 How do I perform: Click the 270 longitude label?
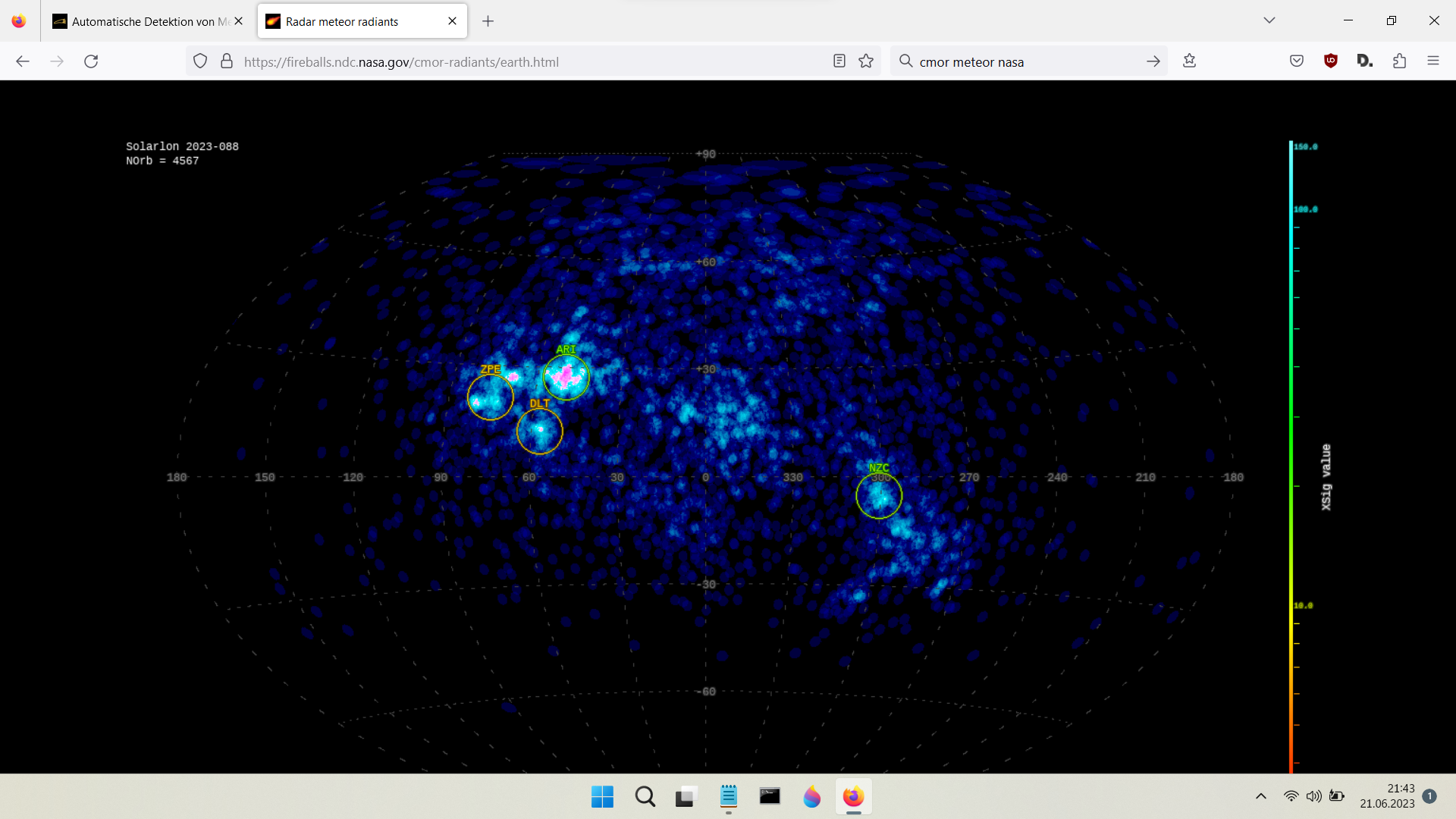click(x=969, y=477)
